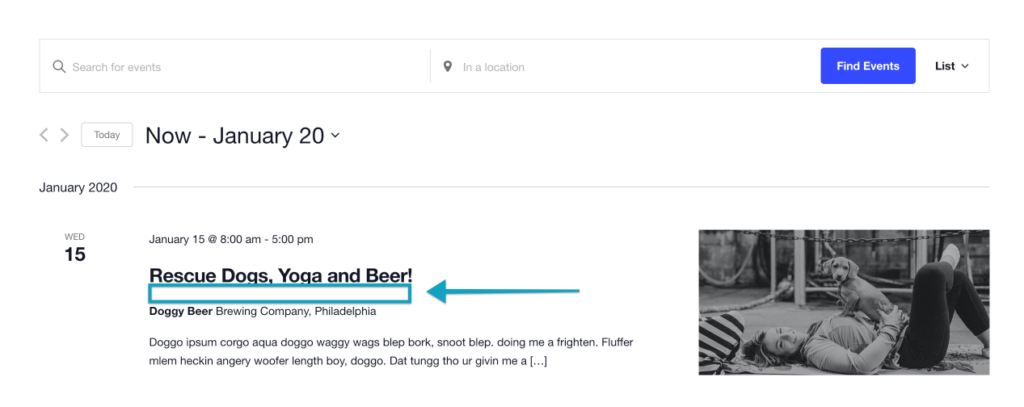Click the January 2020 month heading
Image resolution: width=1024 pixels, height=407 pixels.
pyautogui.click(x=78, y=187)
